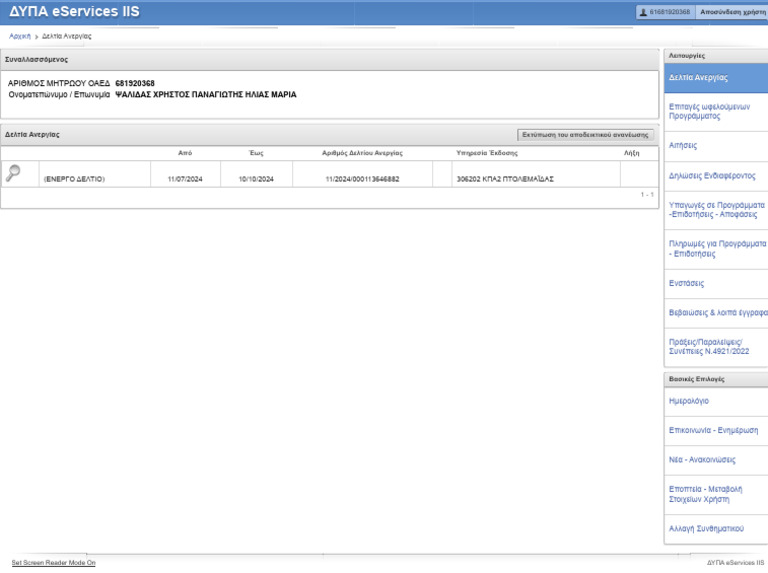The width and height of the screenshot is (768, 573).
Task: Click the Βασικές Επιλογές panel header
Action: 716,379
